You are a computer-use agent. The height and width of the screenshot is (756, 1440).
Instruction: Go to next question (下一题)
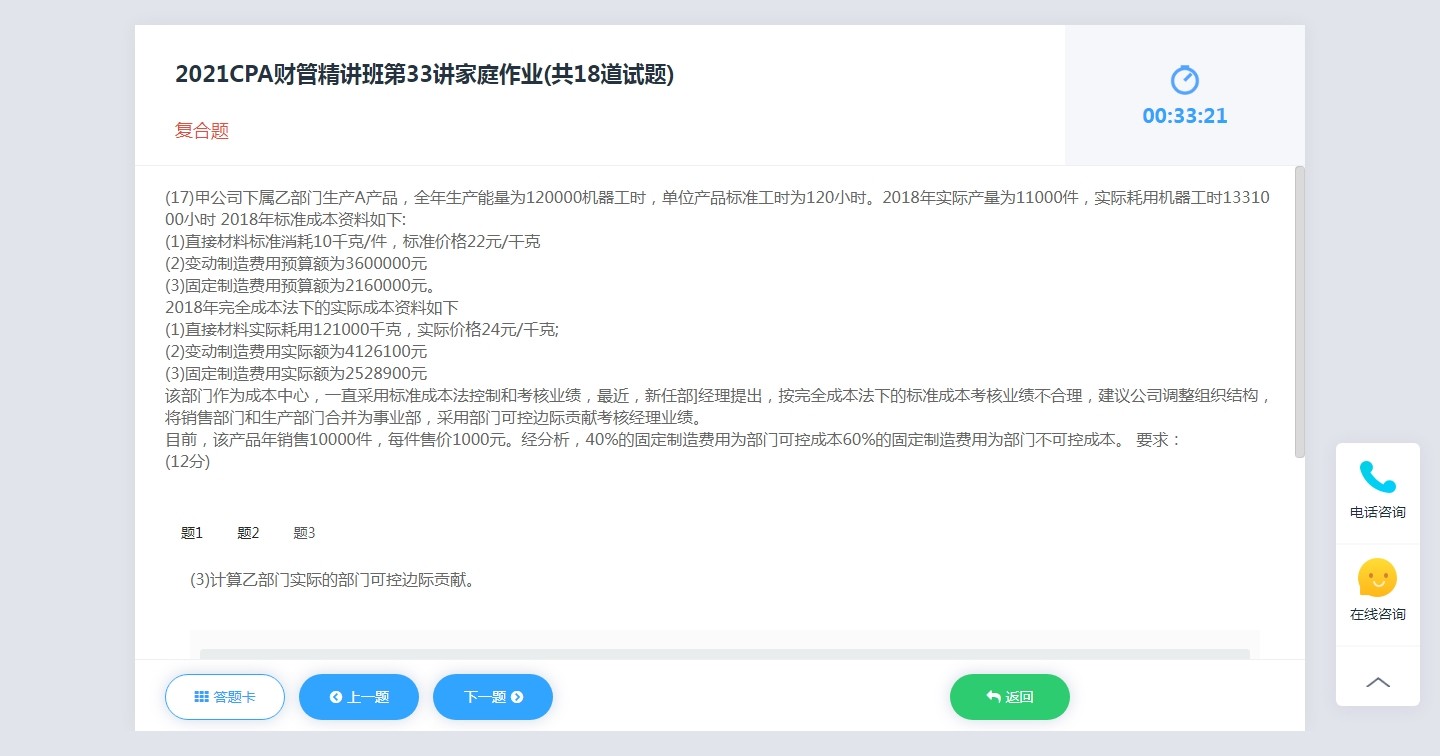tap(493, 697)
